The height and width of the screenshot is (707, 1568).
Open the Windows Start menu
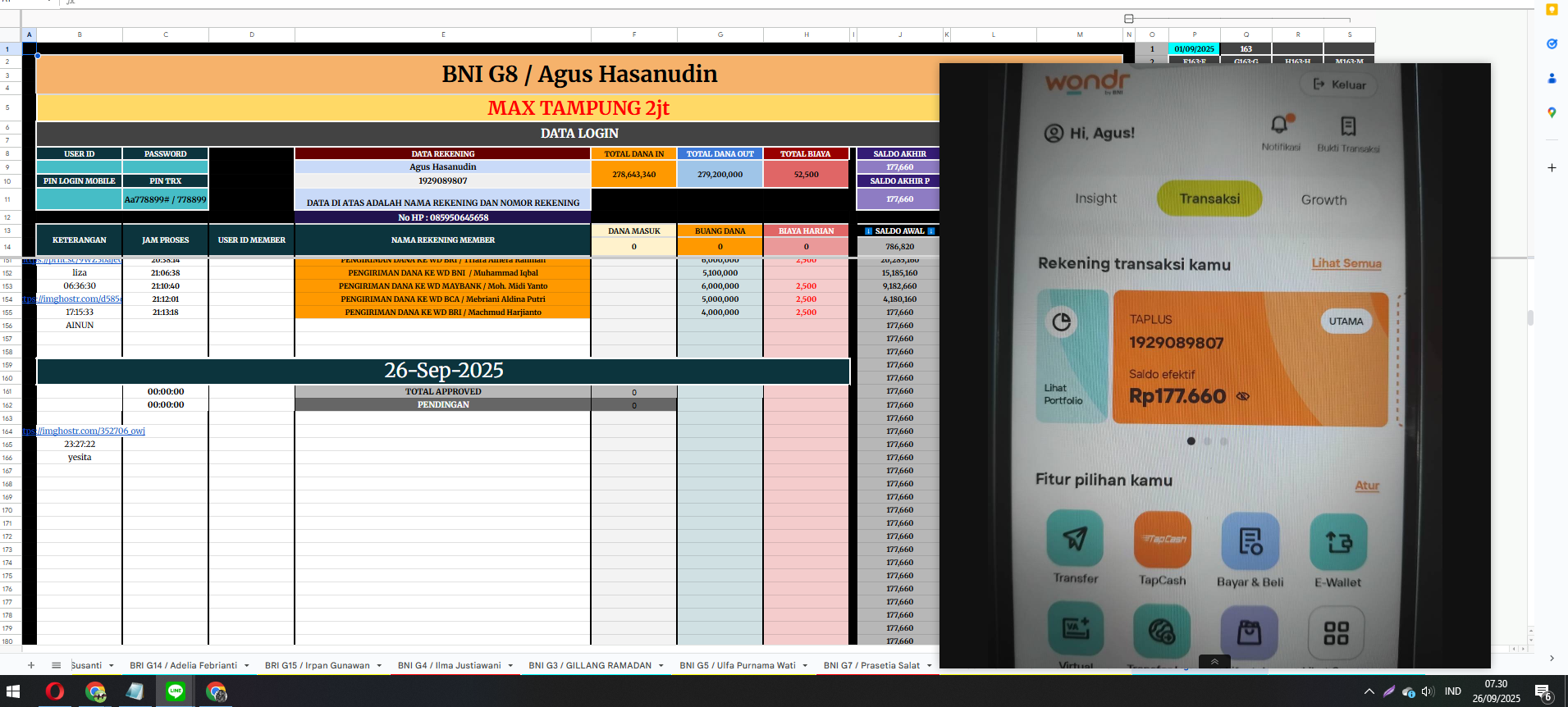click(13, 691)
